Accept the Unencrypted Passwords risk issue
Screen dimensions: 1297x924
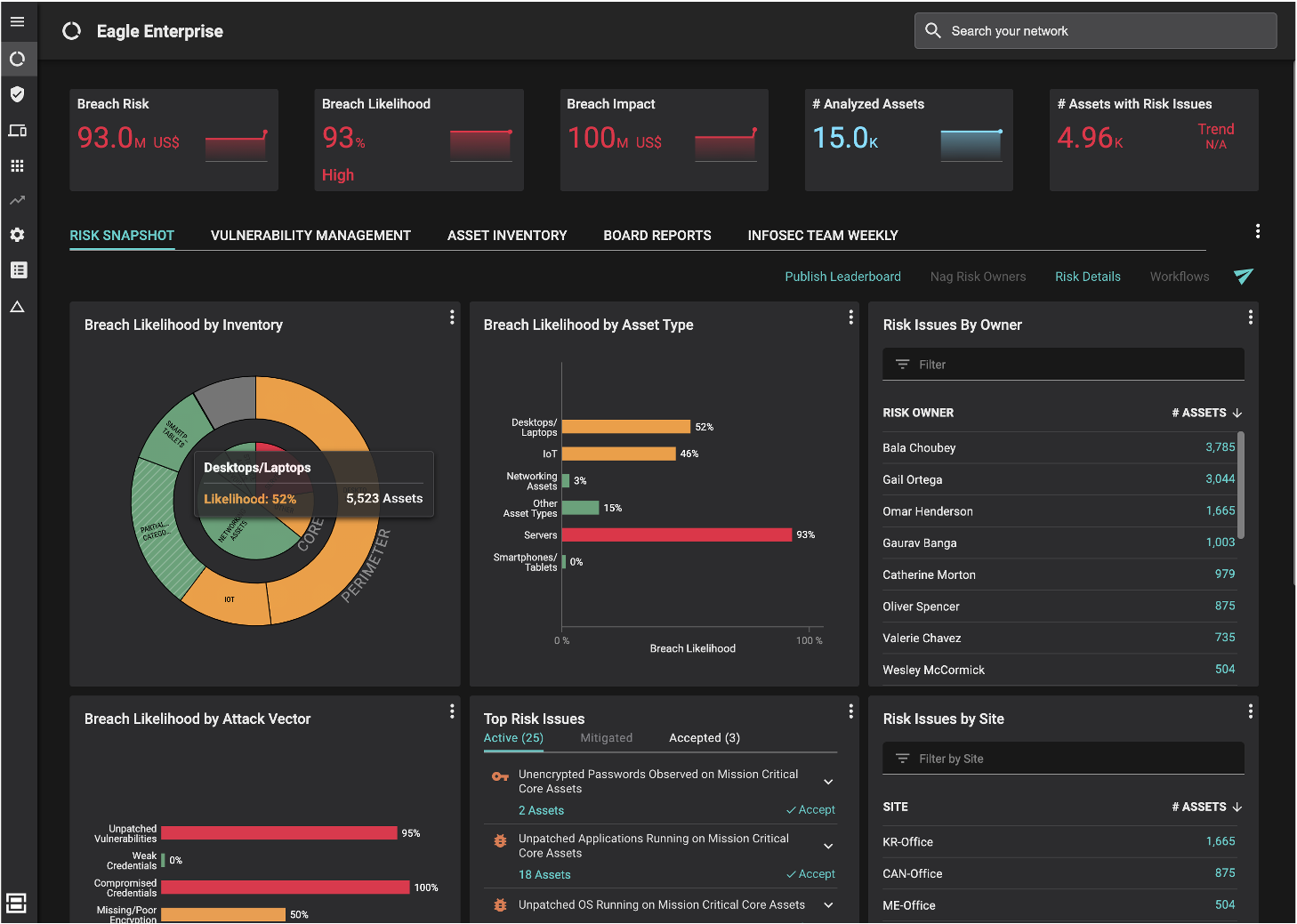pyautogui.click(x=810, y=810)
